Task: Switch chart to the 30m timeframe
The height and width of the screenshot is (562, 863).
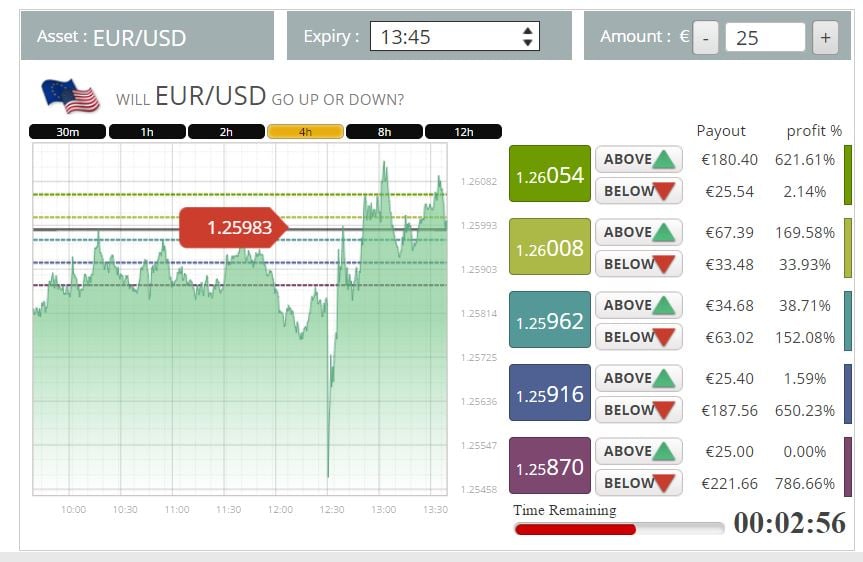Action: pos(67,132)
